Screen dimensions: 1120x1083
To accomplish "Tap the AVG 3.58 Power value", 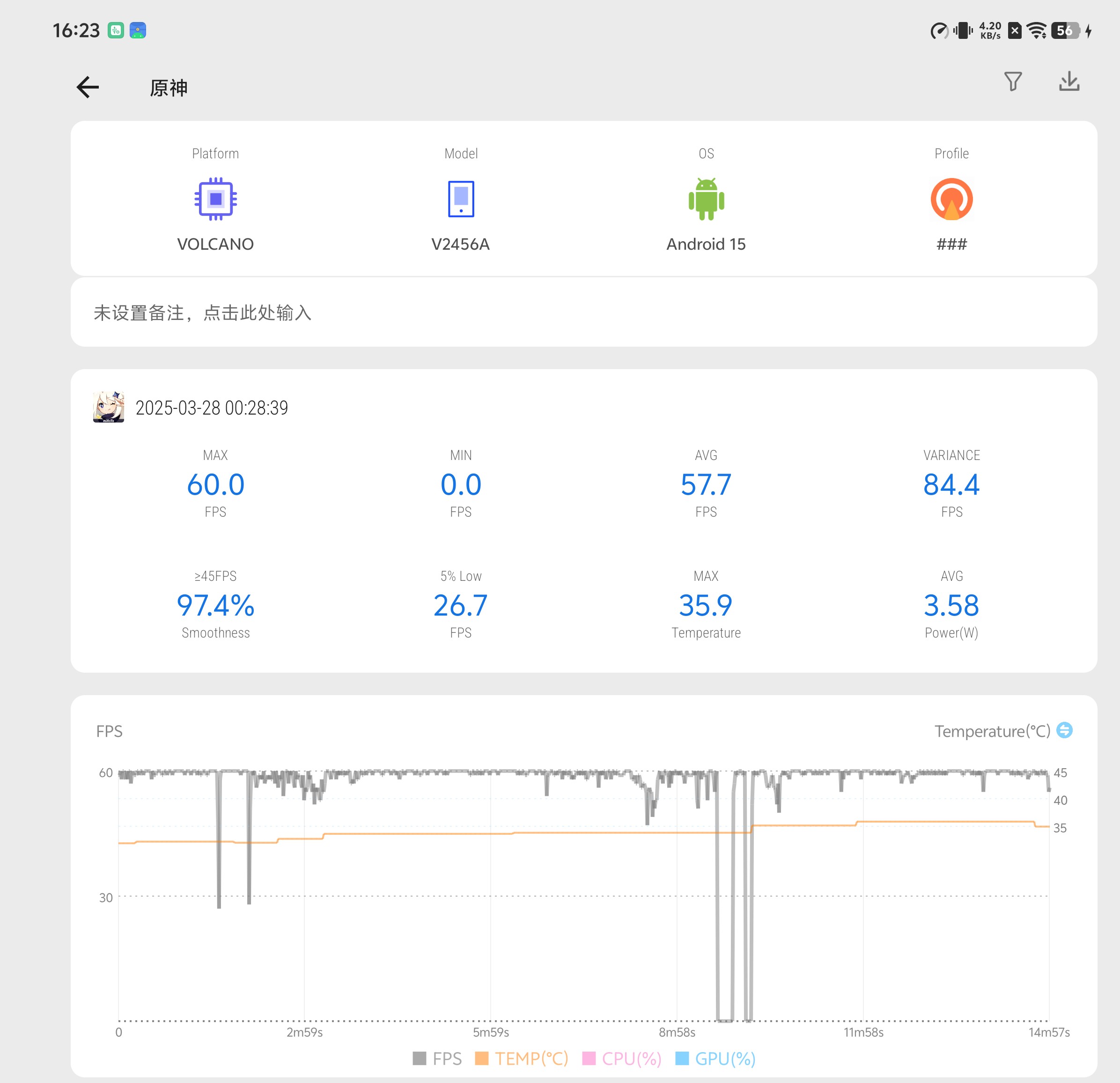I will 951,605.
